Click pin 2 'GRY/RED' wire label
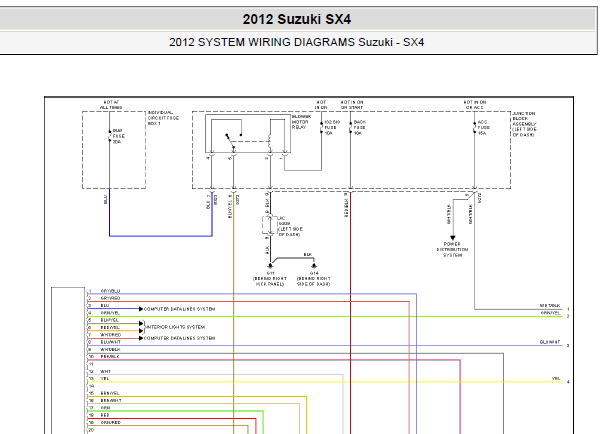 tap(110, 298)
